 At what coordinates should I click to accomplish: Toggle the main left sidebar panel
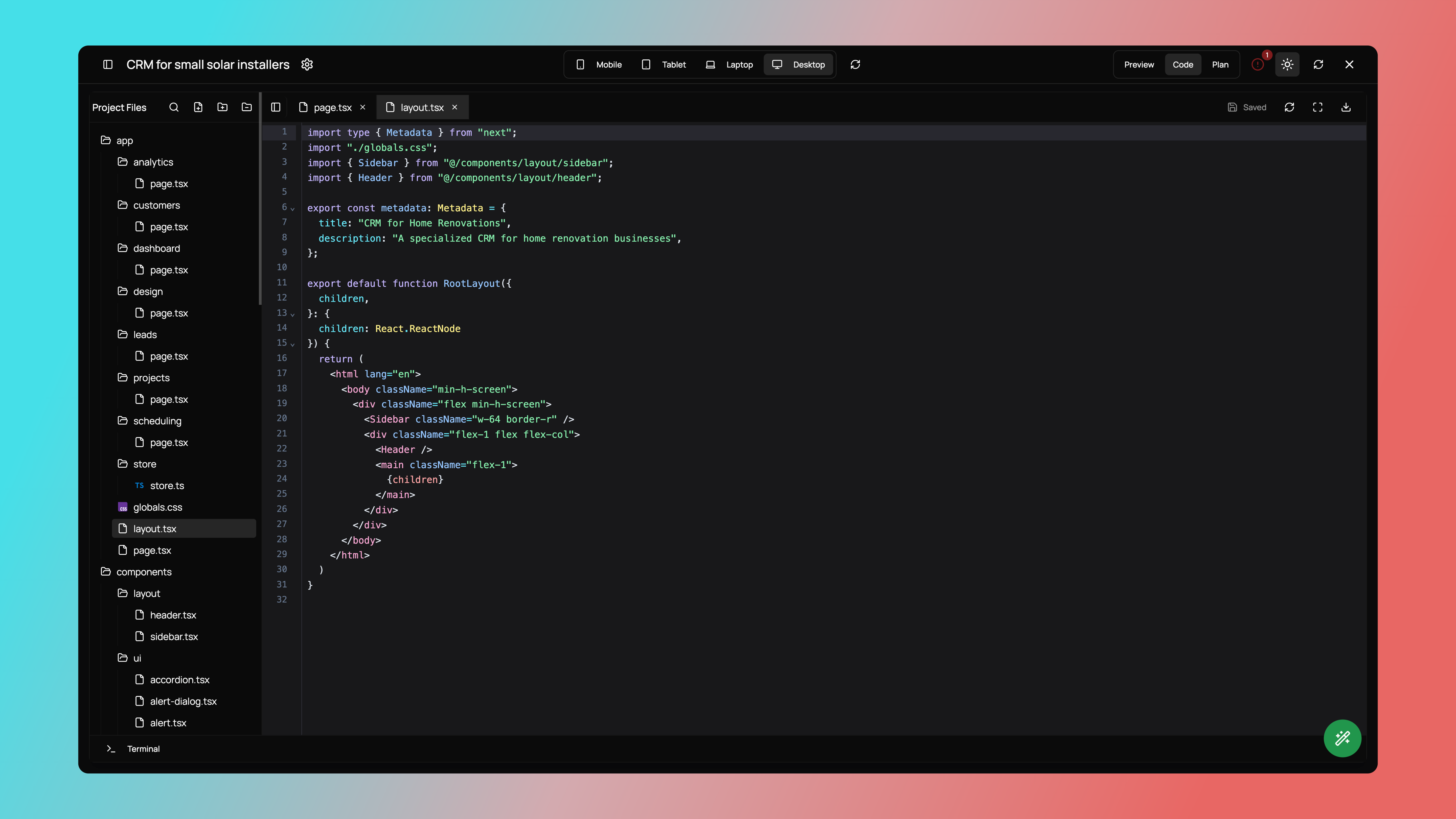click(x=108, y=64)
